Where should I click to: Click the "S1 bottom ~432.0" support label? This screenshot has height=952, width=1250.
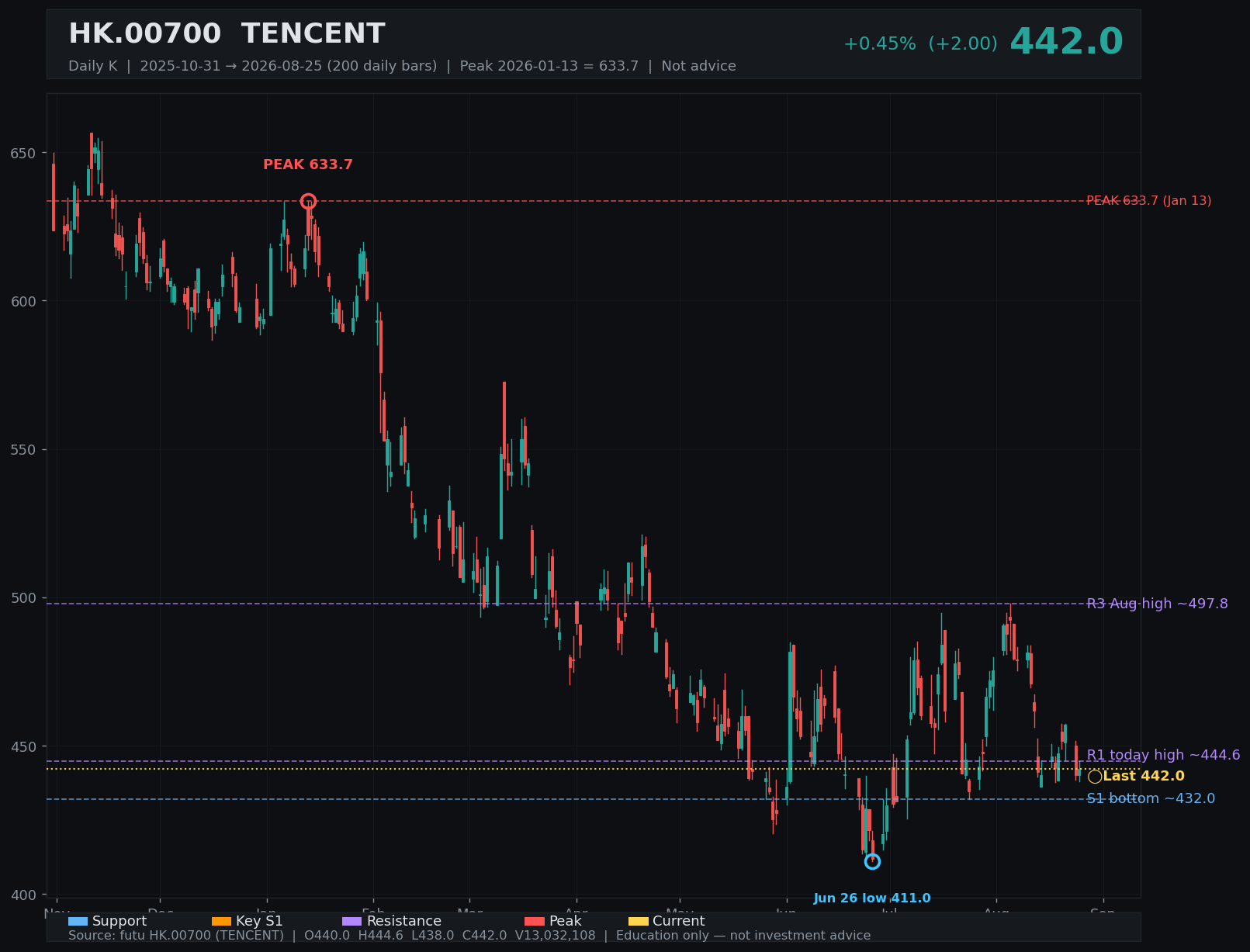point(1151,799)
